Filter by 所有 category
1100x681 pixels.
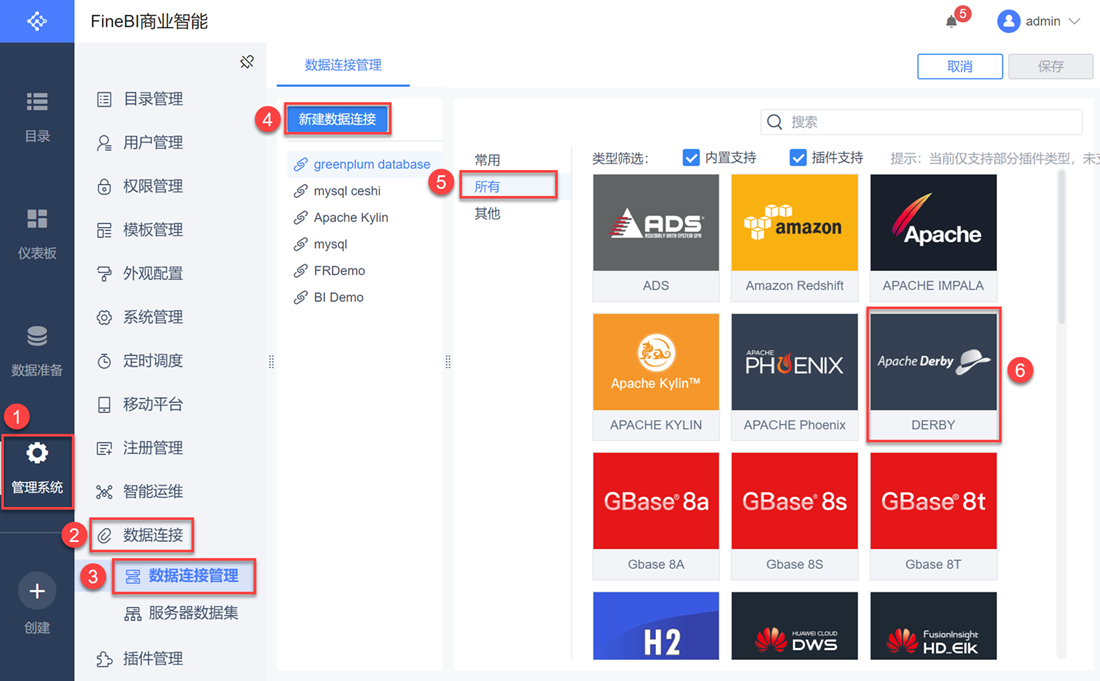pos(488,187)
